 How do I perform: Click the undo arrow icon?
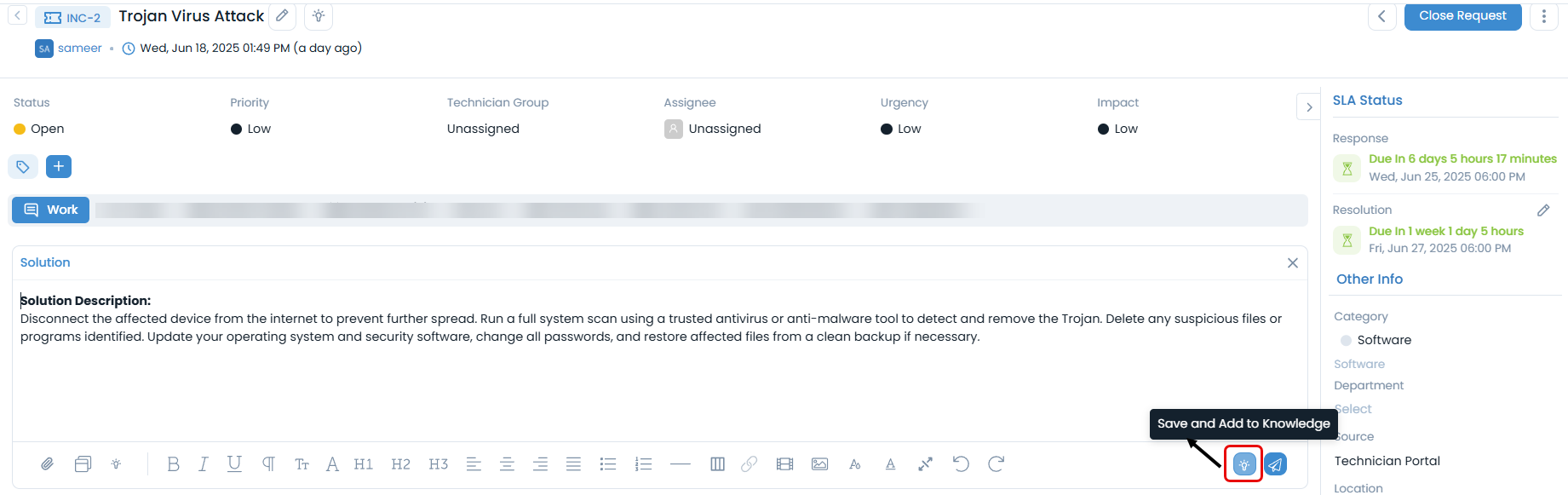pyautogui.click(x=961, y=464)
